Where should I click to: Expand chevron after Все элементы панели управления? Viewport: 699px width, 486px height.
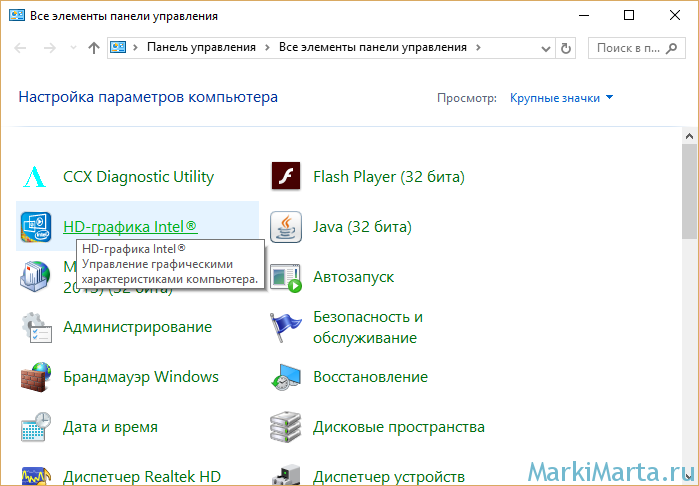point(478,47)
